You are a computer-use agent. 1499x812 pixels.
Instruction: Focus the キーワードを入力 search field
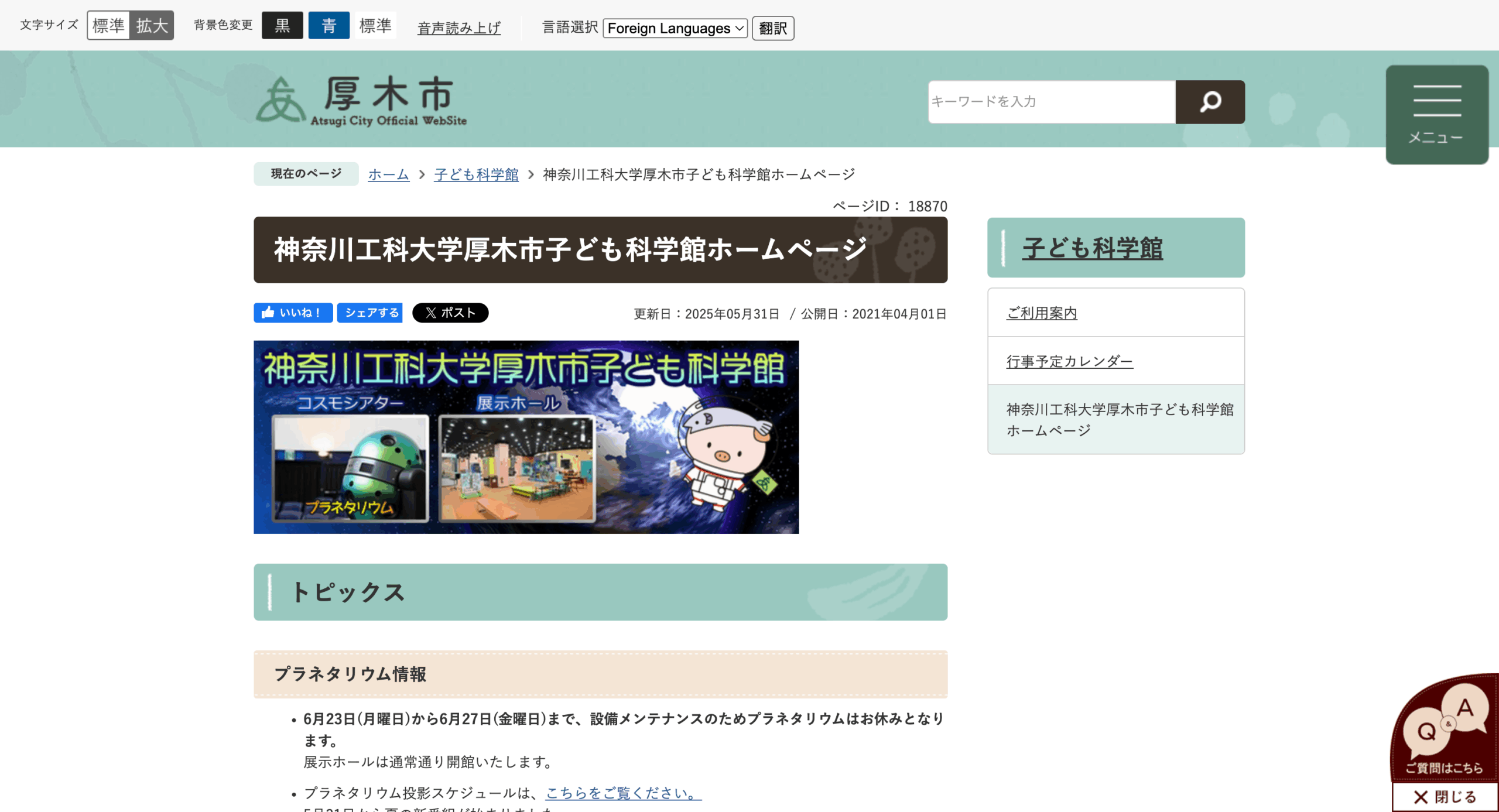pyautogui.click(x=1052, y=102)
